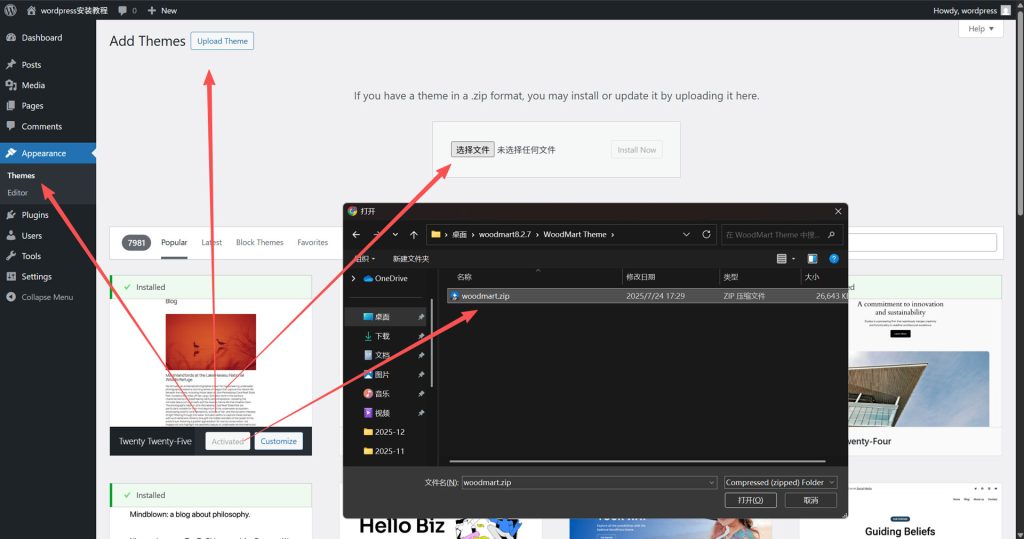Click the Upload Theme button

tap(222, 41)
